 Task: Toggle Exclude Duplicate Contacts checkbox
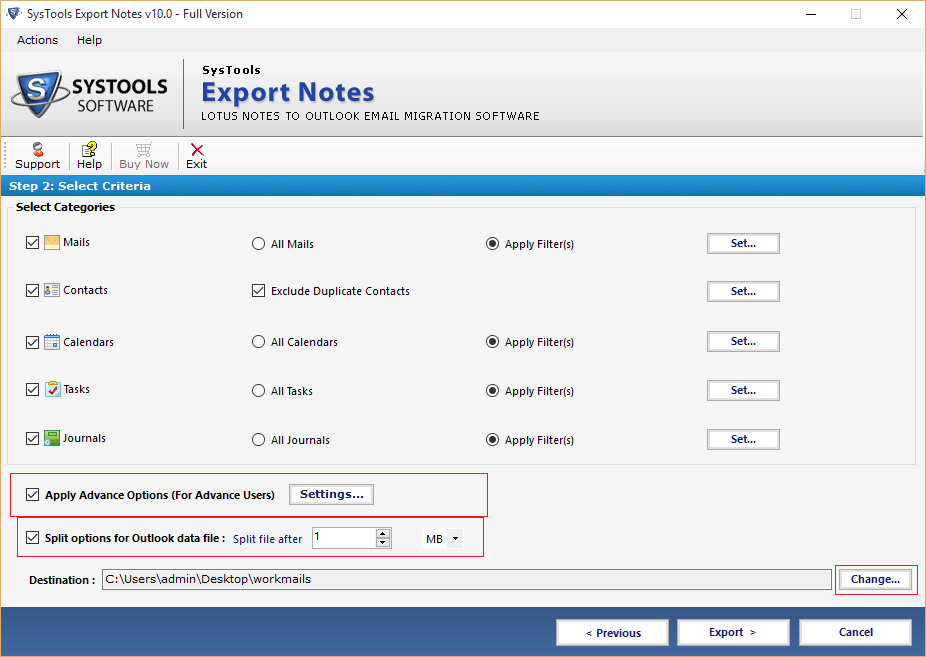coord(258,290)
